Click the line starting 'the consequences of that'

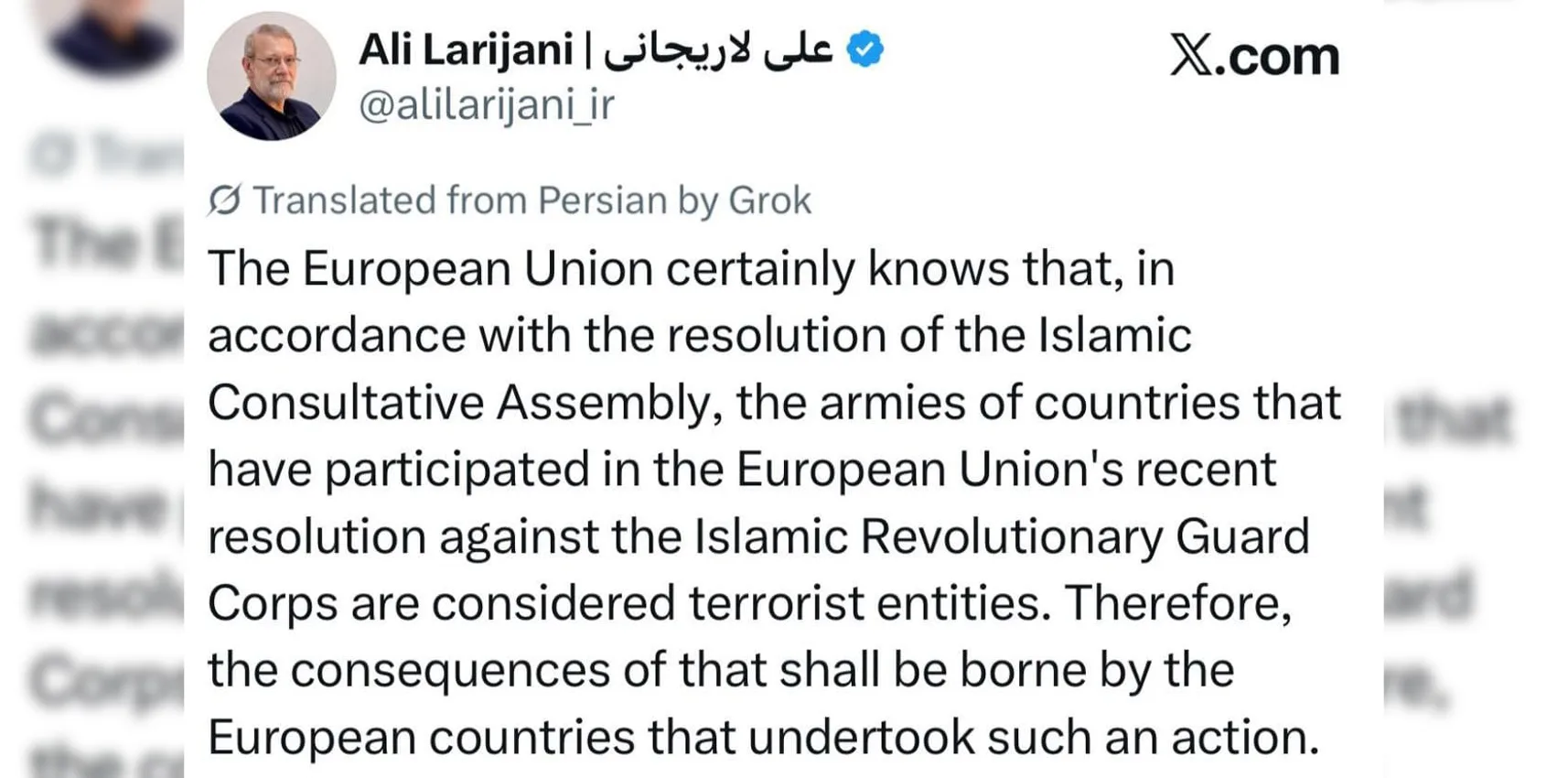[x=720, y=670]
